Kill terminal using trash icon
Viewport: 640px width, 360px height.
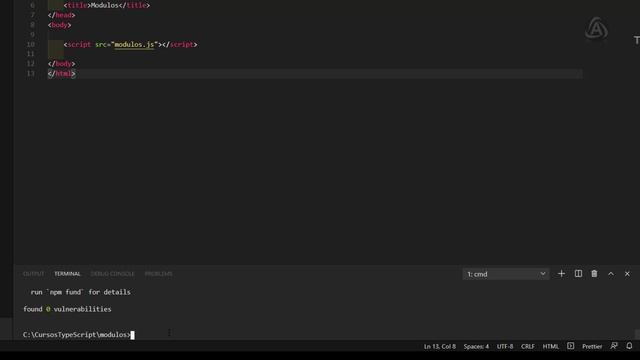594,274
